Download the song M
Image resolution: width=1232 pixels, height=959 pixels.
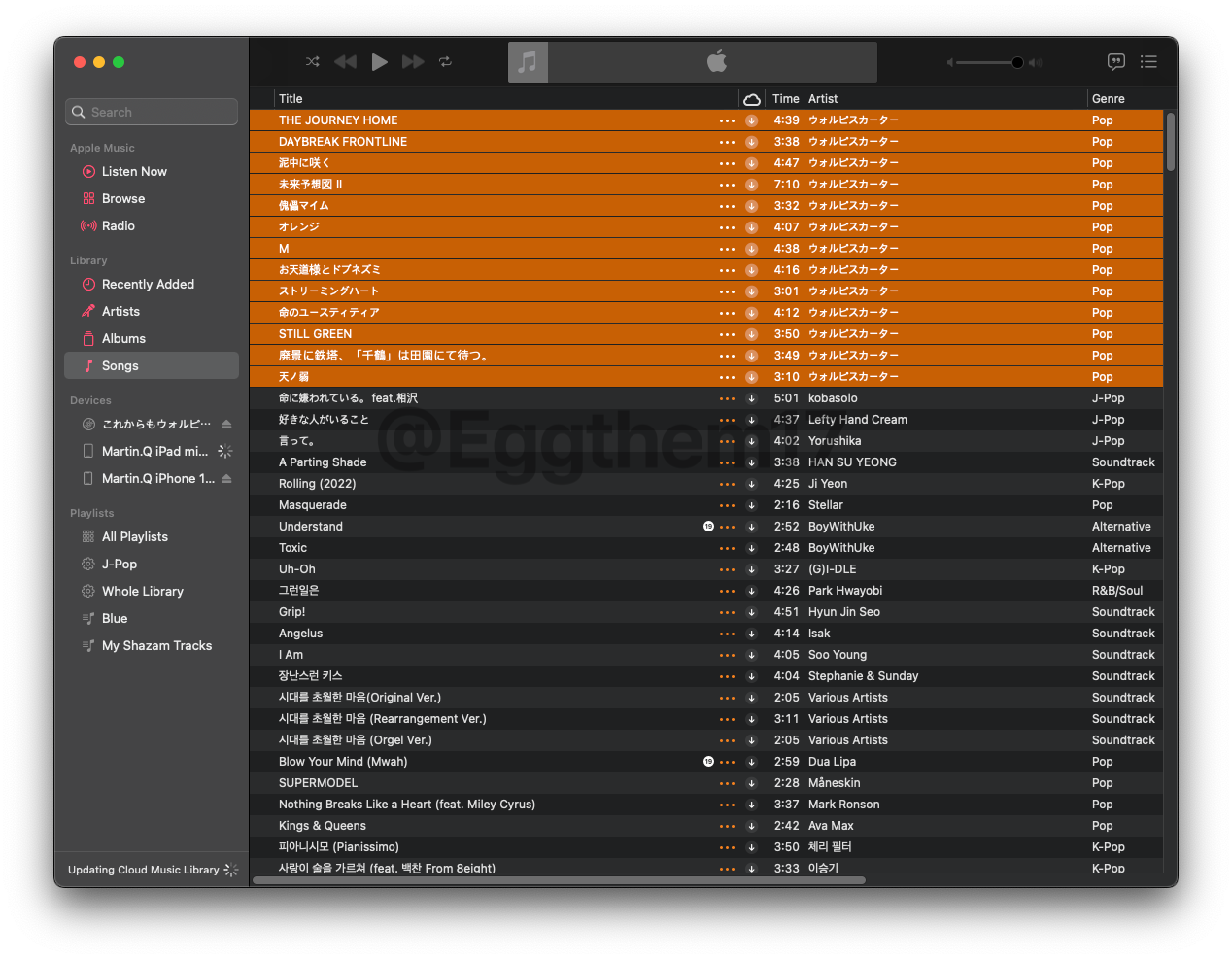(x=751, y=249)
